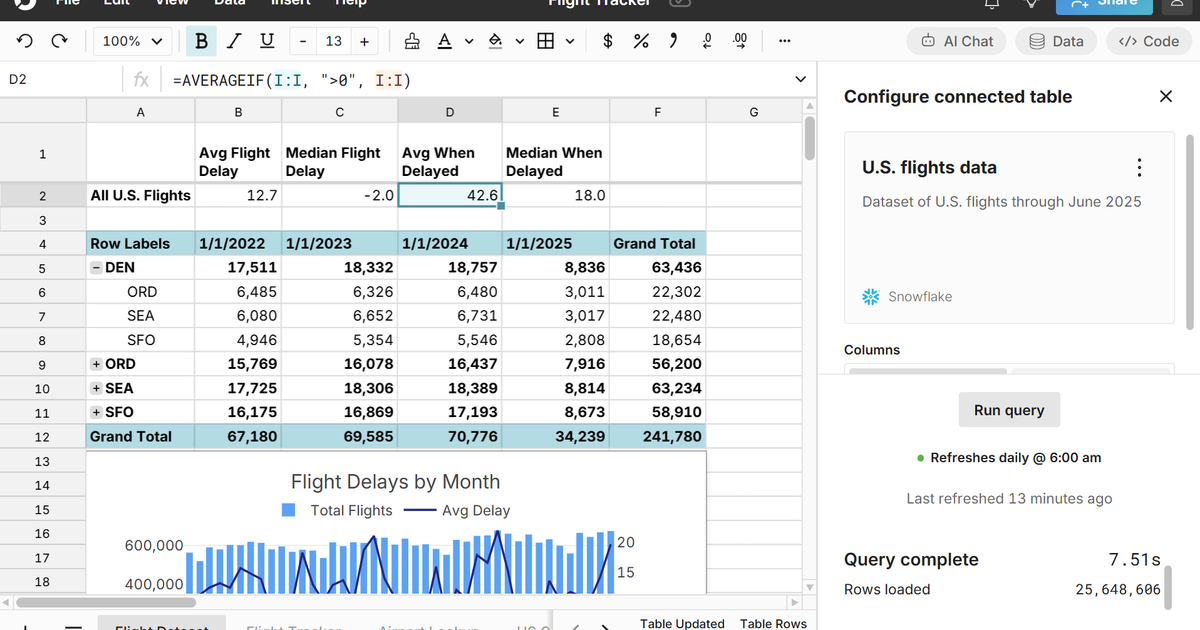Open the Data panel button
This screenshot has height=630, width=1200.
point(1056,41)
